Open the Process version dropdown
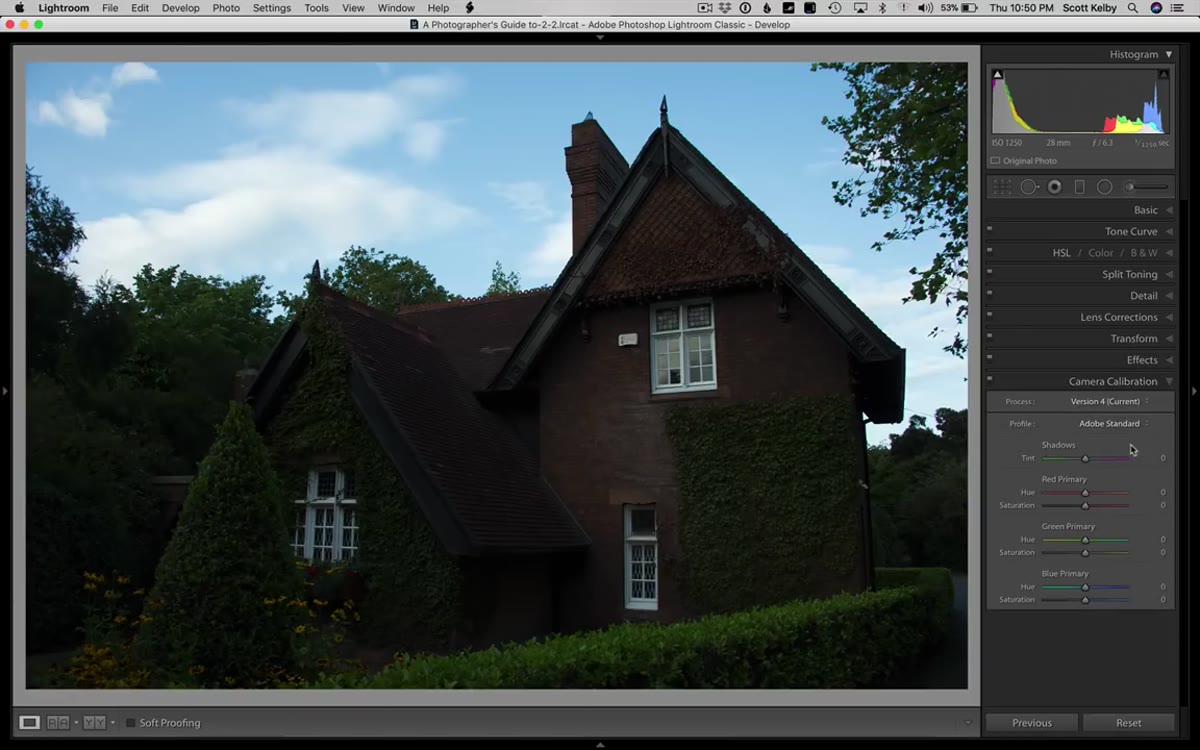Viewport: 1200px width, 750px height. click(1110, 402)
